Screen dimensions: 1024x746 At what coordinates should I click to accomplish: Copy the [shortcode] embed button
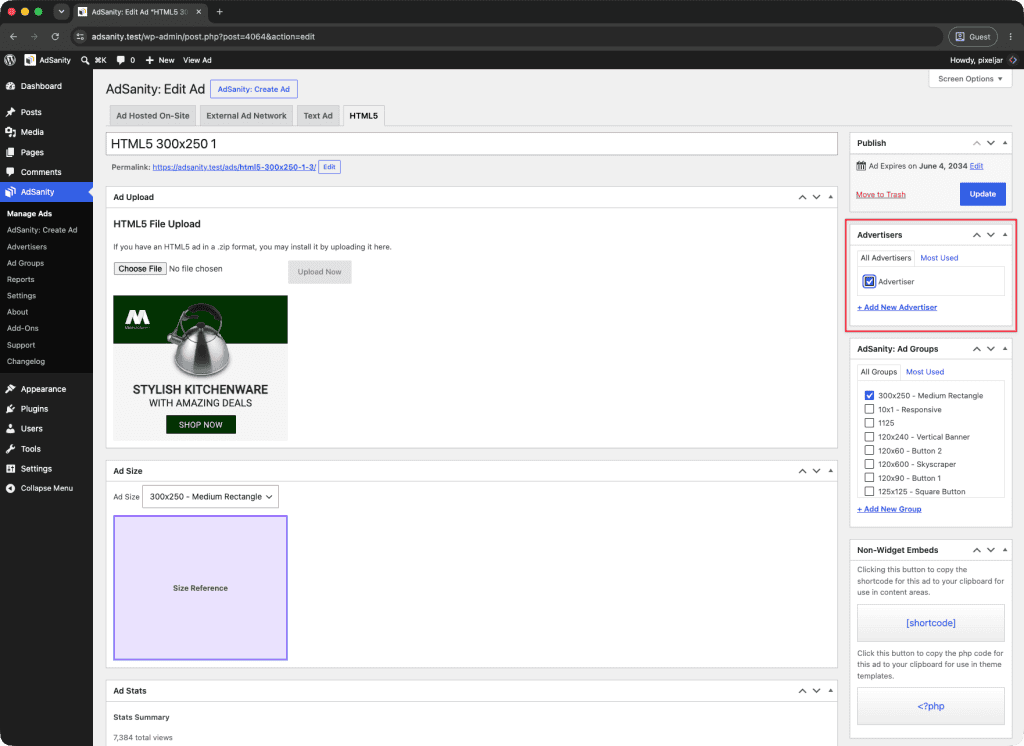[931, 623]
